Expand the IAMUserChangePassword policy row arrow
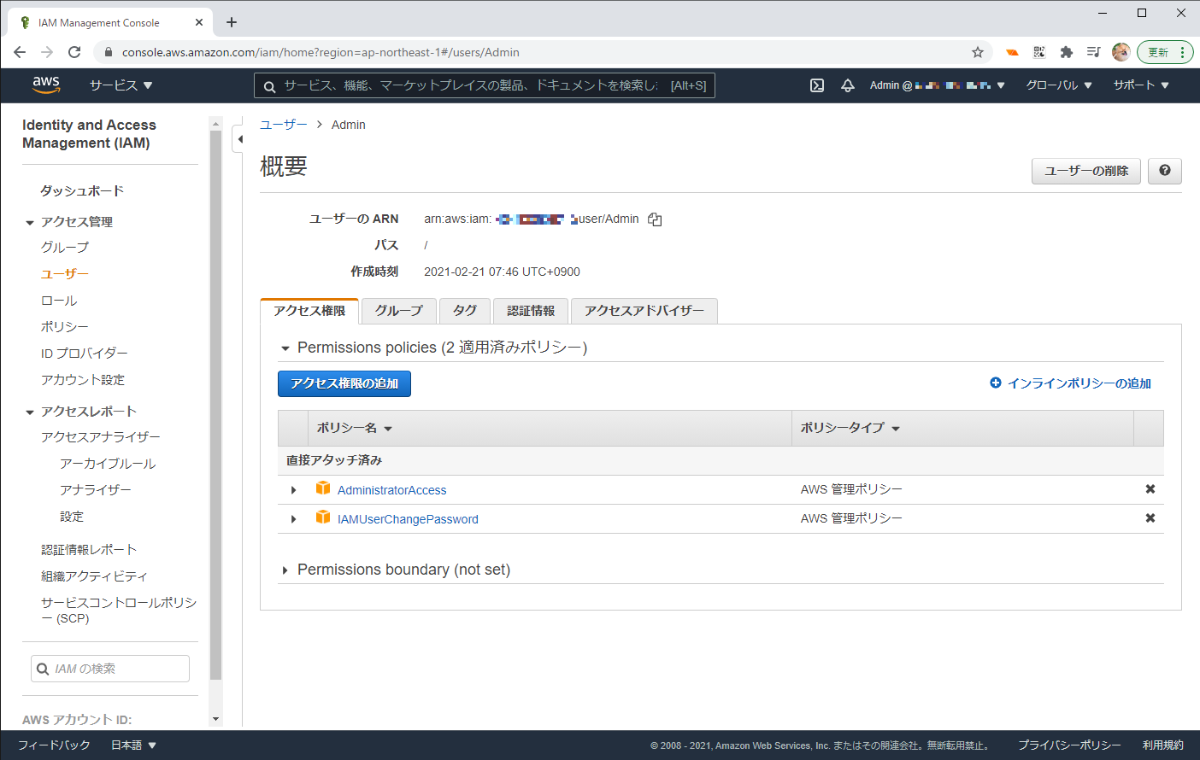1200x760 pixels. (x=293, y=519)
